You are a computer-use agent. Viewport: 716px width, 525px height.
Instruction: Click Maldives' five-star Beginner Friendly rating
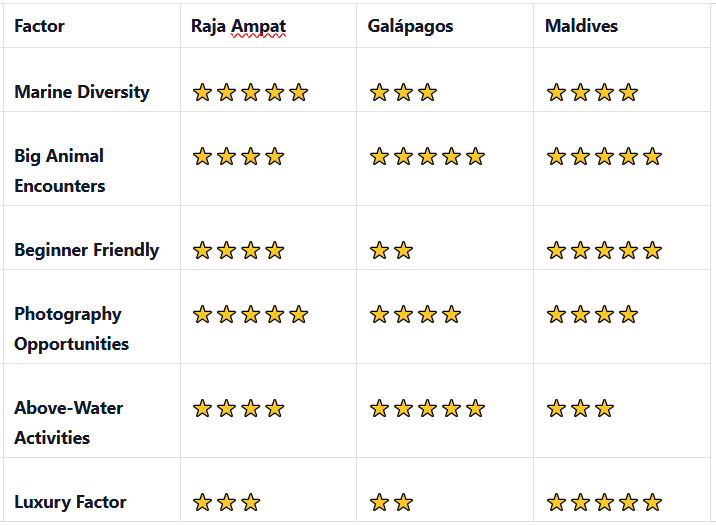tap(604, 251)
